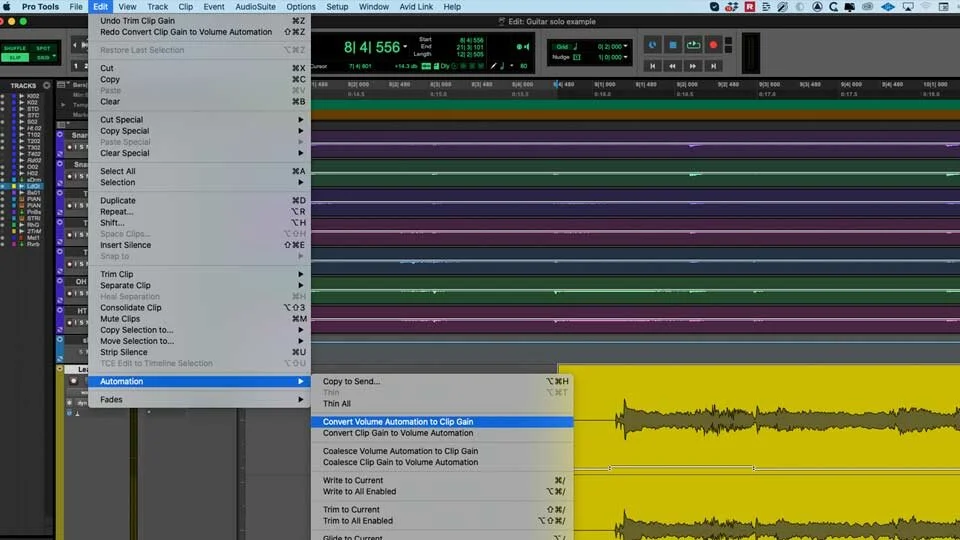Choose Mute Clips command
The width and height of the screenshot is (960, 540).
click(200, 318)
